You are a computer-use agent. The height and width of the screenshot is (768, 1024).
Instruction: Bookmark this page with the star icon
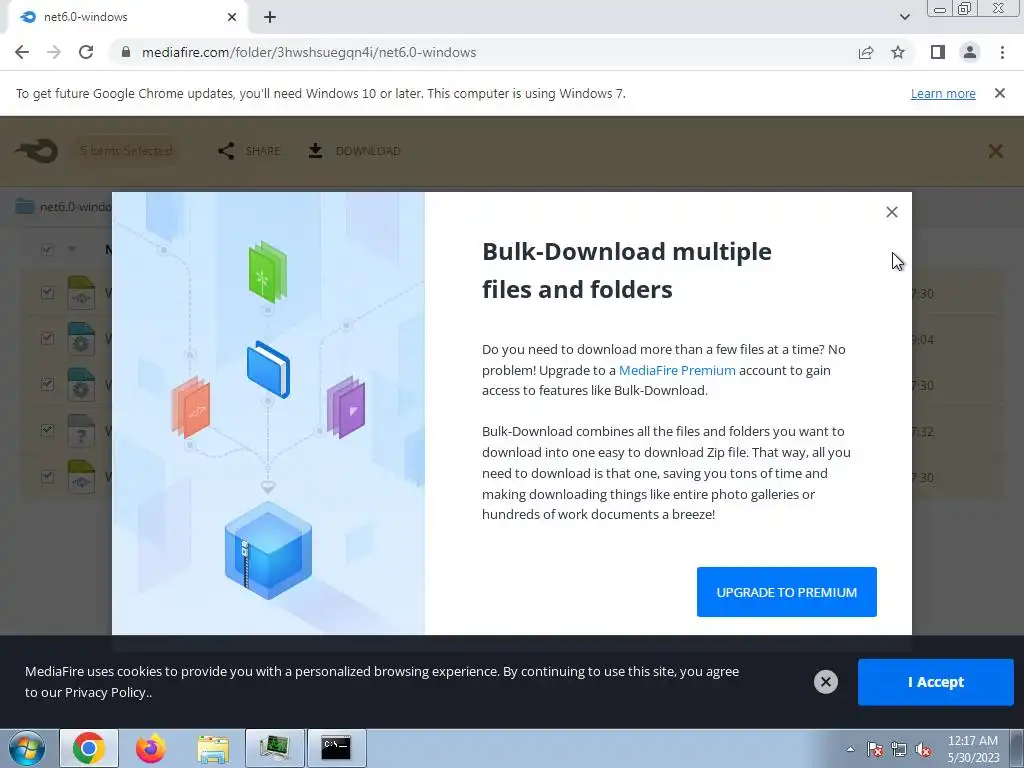coord(898,52)
